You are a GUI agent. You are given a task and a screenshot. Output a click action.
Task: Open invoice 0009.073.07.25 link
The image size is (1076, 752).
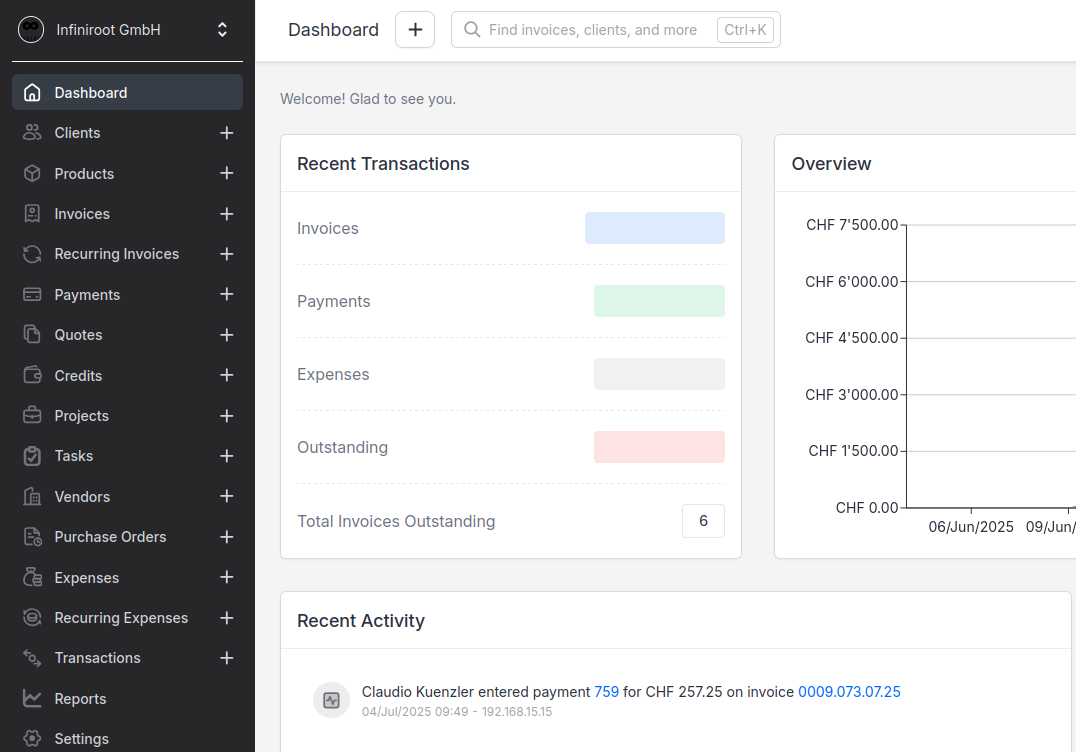(x=850, y=692)
